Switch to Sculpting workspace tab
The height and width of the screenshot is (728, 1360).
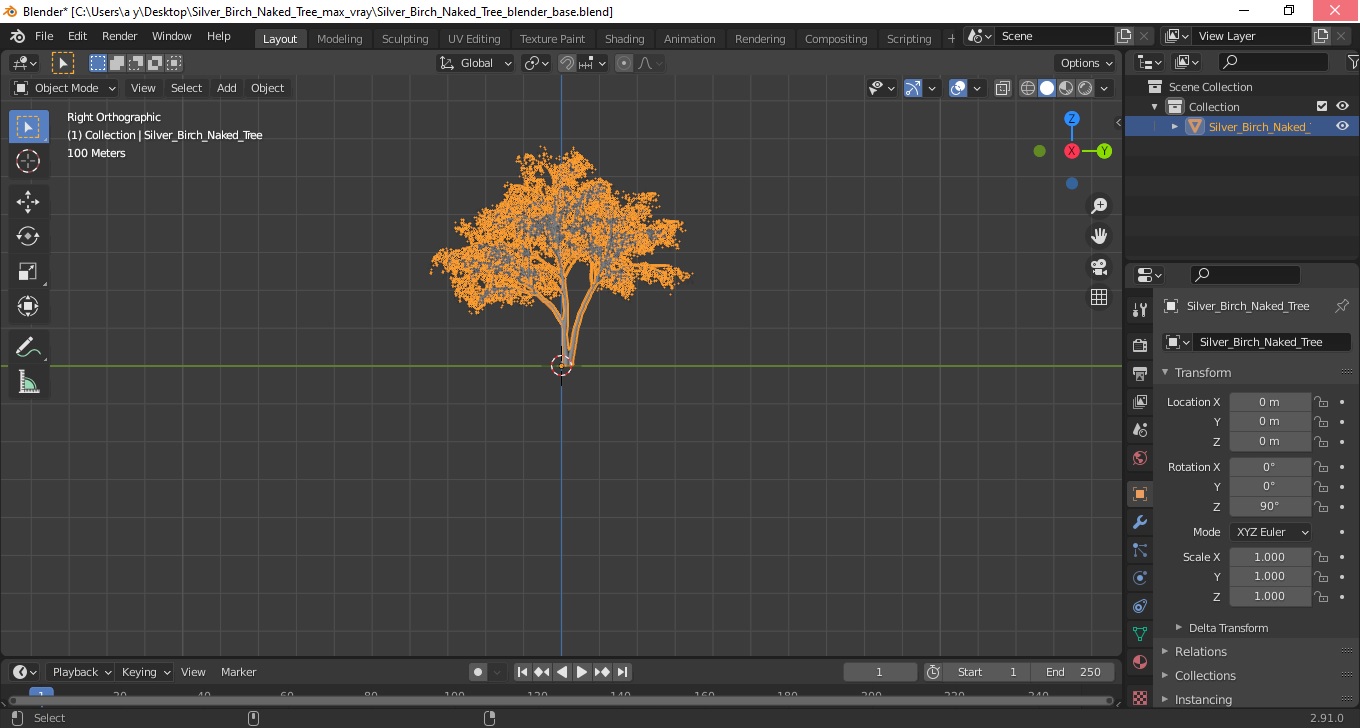point(405,38)
